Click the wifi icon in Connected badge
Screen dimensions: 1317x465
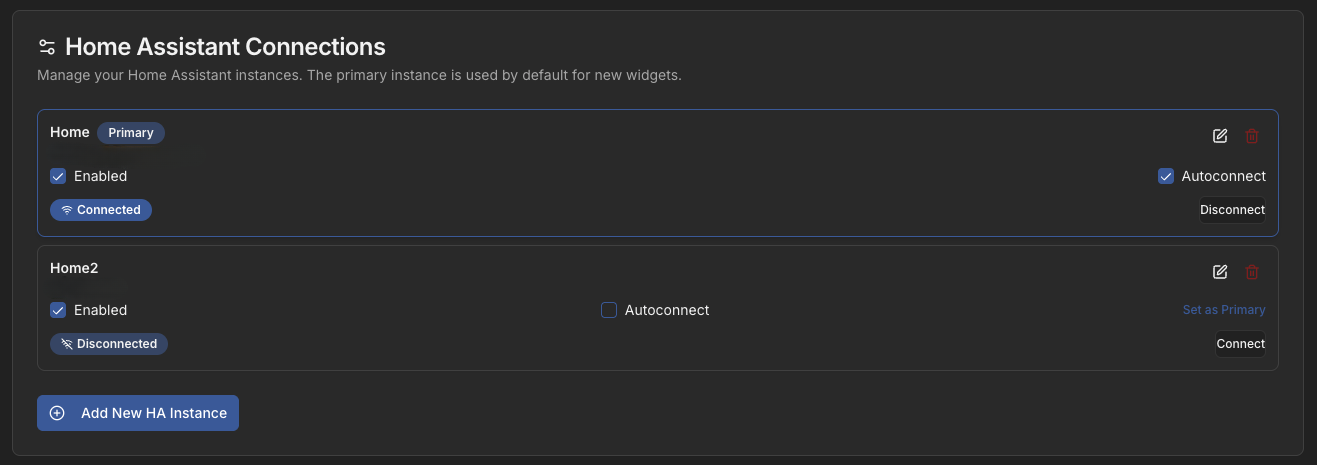[x=67, y=210]
